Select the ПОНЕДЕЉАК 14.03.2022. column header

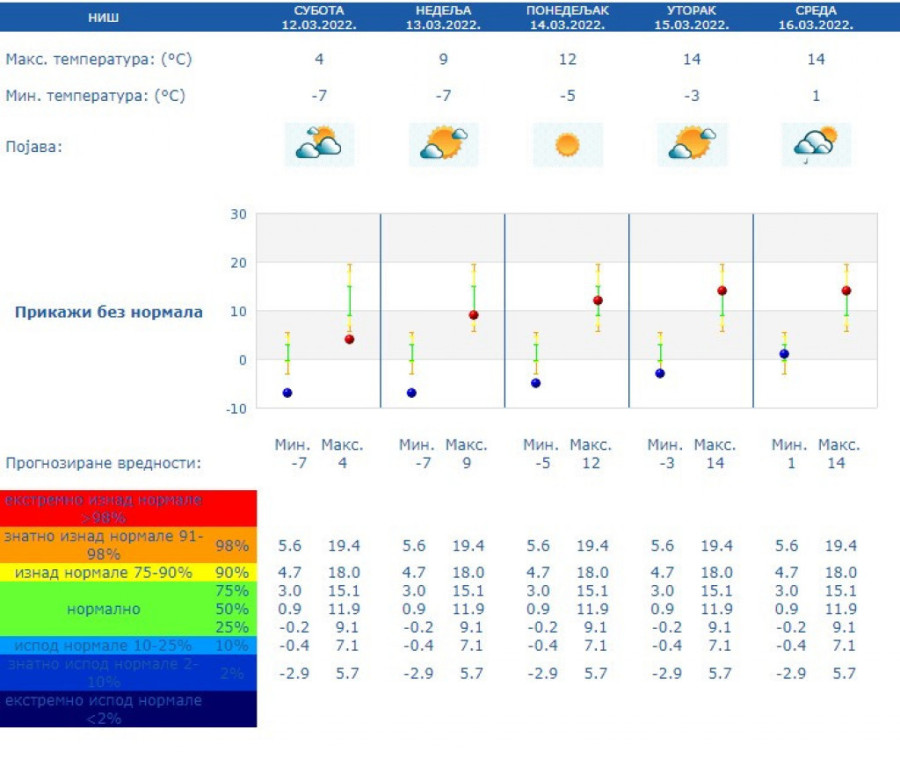(567, 18)
